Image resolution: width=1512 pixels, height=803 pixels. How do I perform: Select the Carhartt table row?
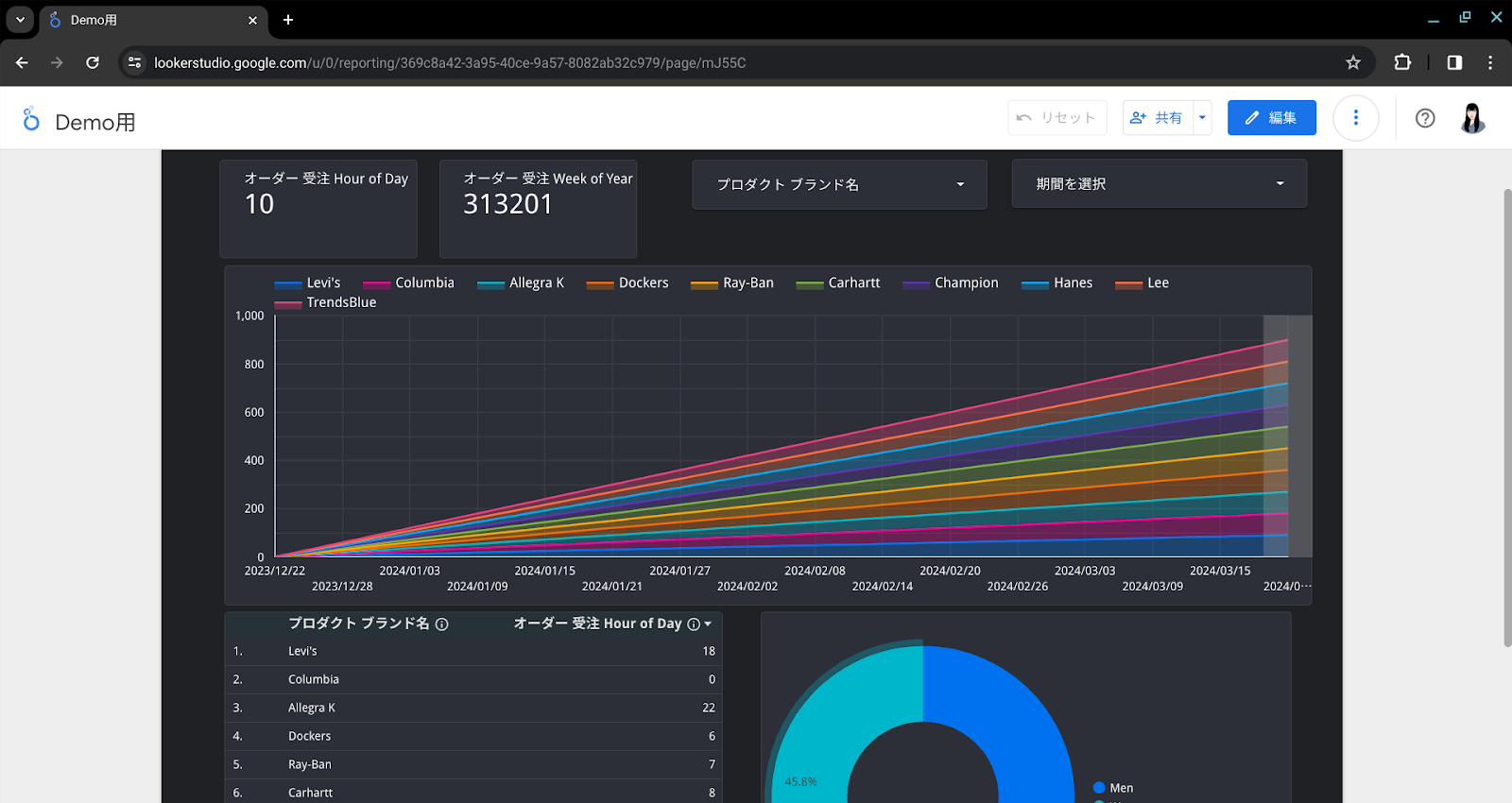(x=472, y=793)
